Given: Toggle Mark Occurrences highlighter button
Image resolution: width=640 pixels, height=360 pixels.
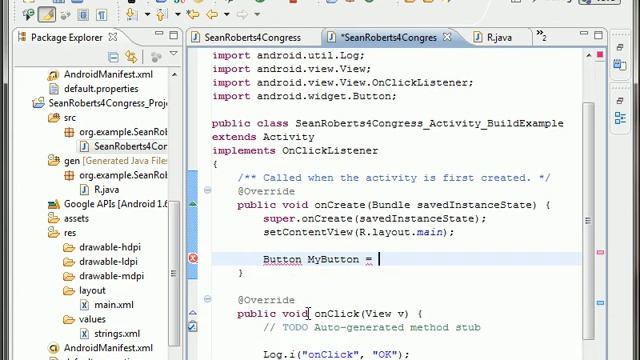Looking at the screenshot, I should click(x=47, y=15).
